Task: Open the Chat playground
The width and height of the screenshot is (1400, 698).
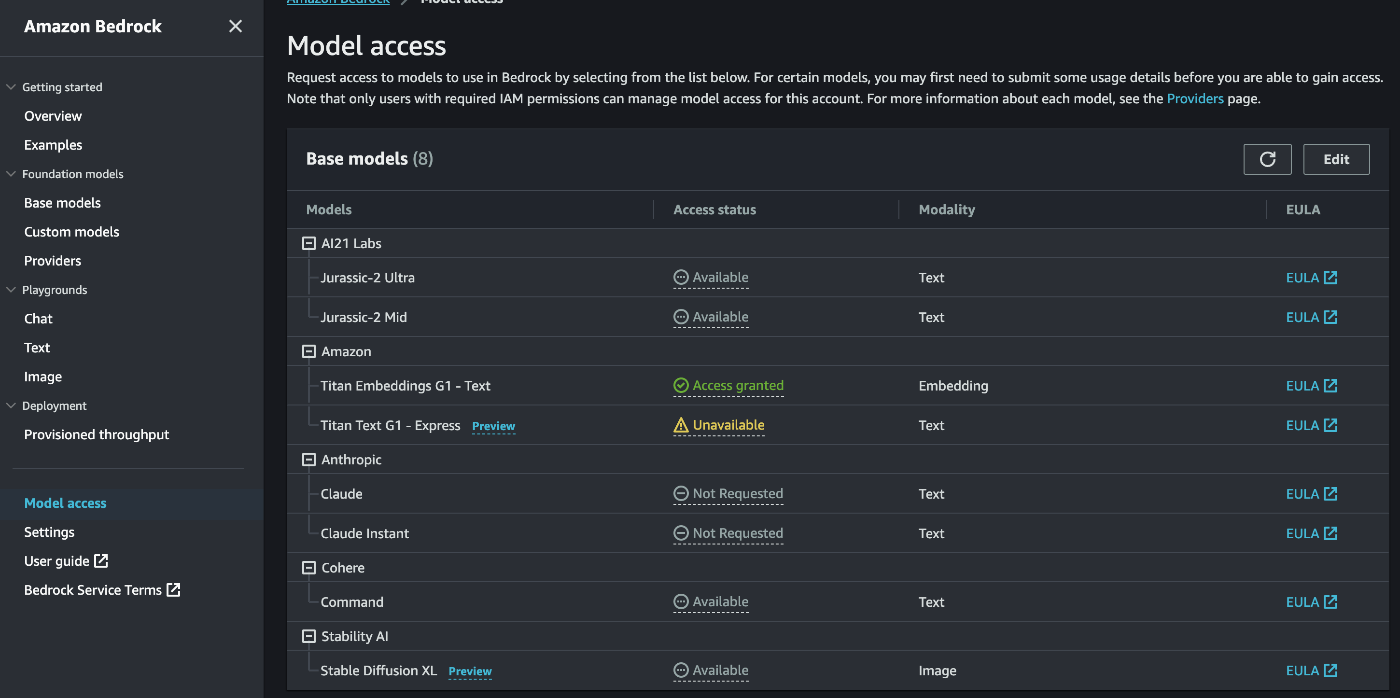Action: coord(38,319)
